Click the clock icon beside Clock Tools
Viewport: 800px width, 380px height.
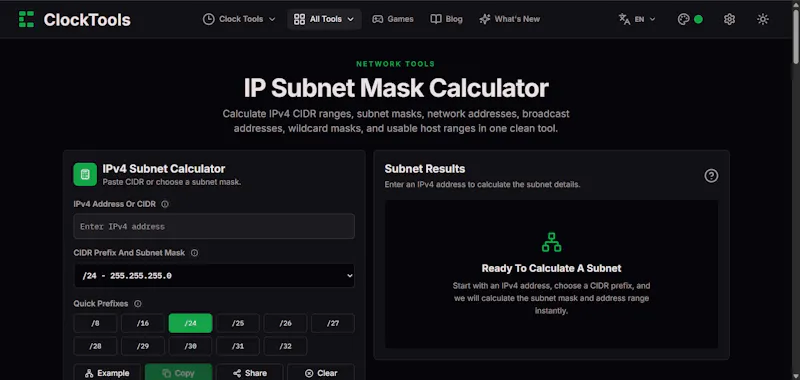point(208,19)
